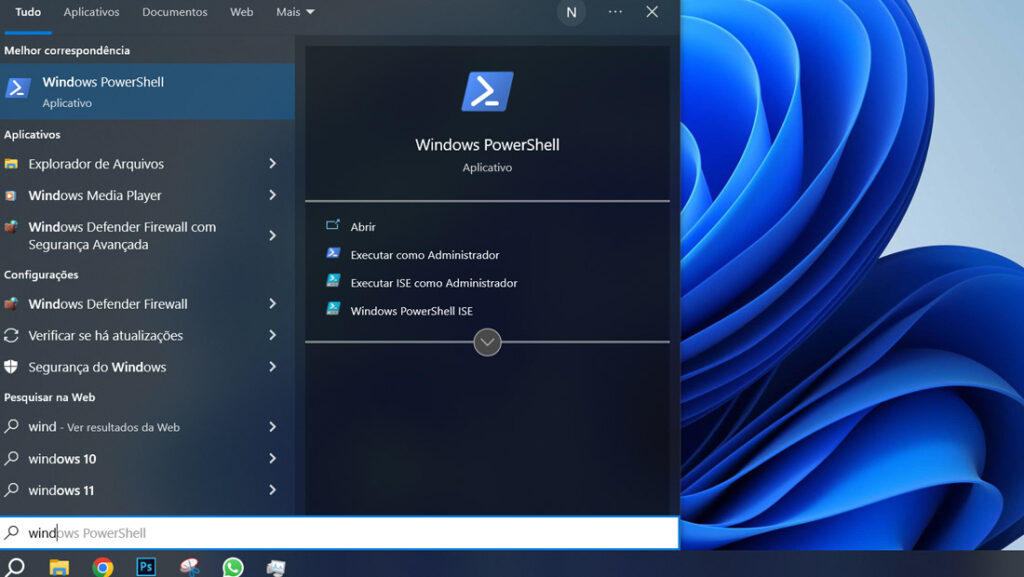The image size is (1024, 577).
Task: Click the large Windows PowerShell logo
Action: (x=487, y=90)
